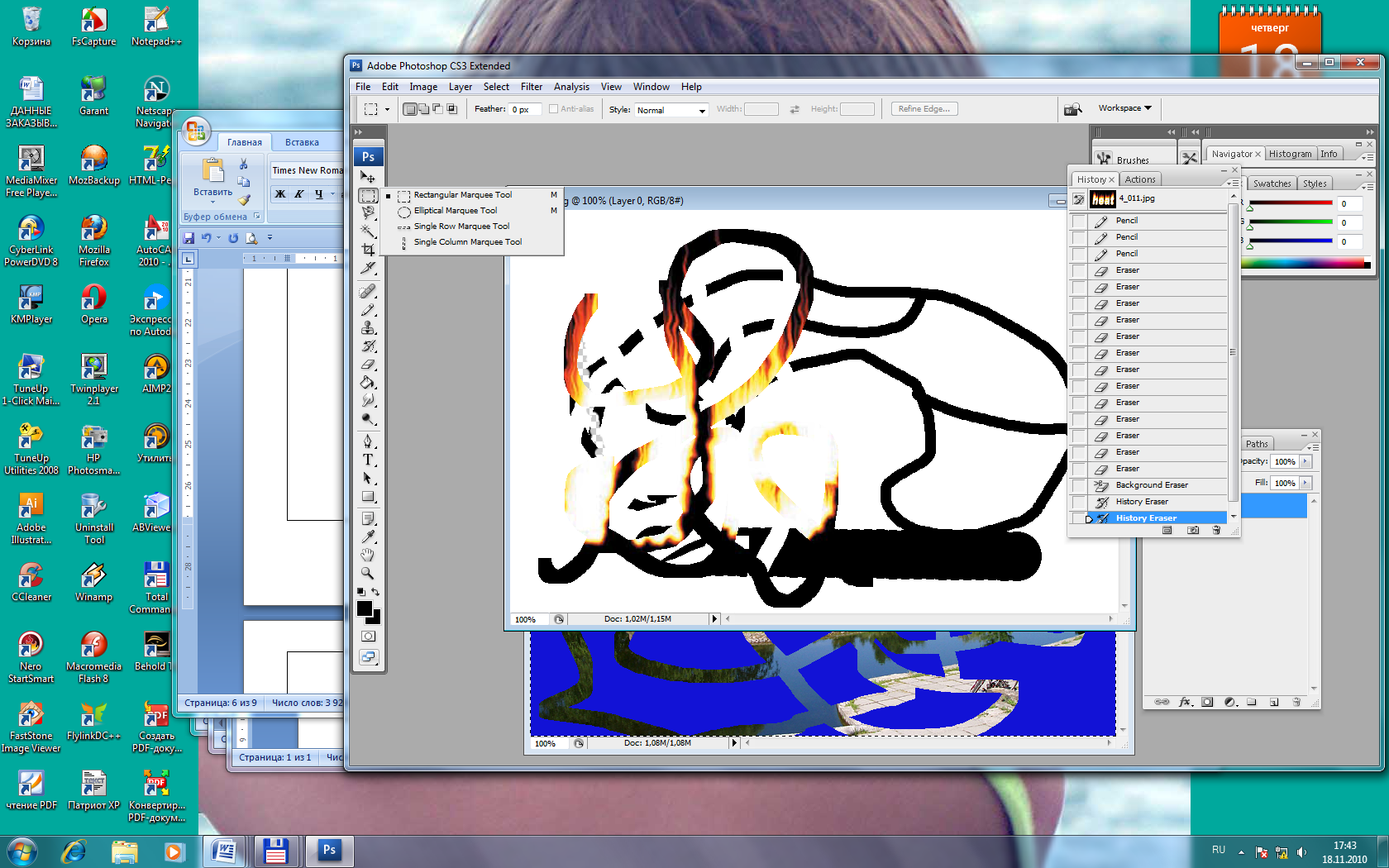Click the Refine Edge button
Screen dimensions: 1389x868
click(924, 109)
